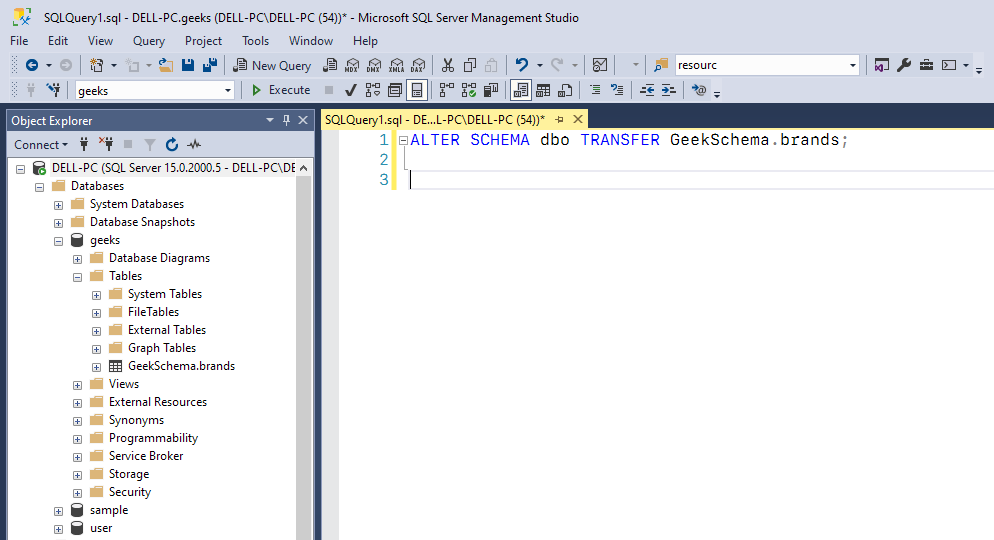This screenshot has width=994, height=540.
Task: Uncomment the selected lines icon
Action: tap(617, 90)
